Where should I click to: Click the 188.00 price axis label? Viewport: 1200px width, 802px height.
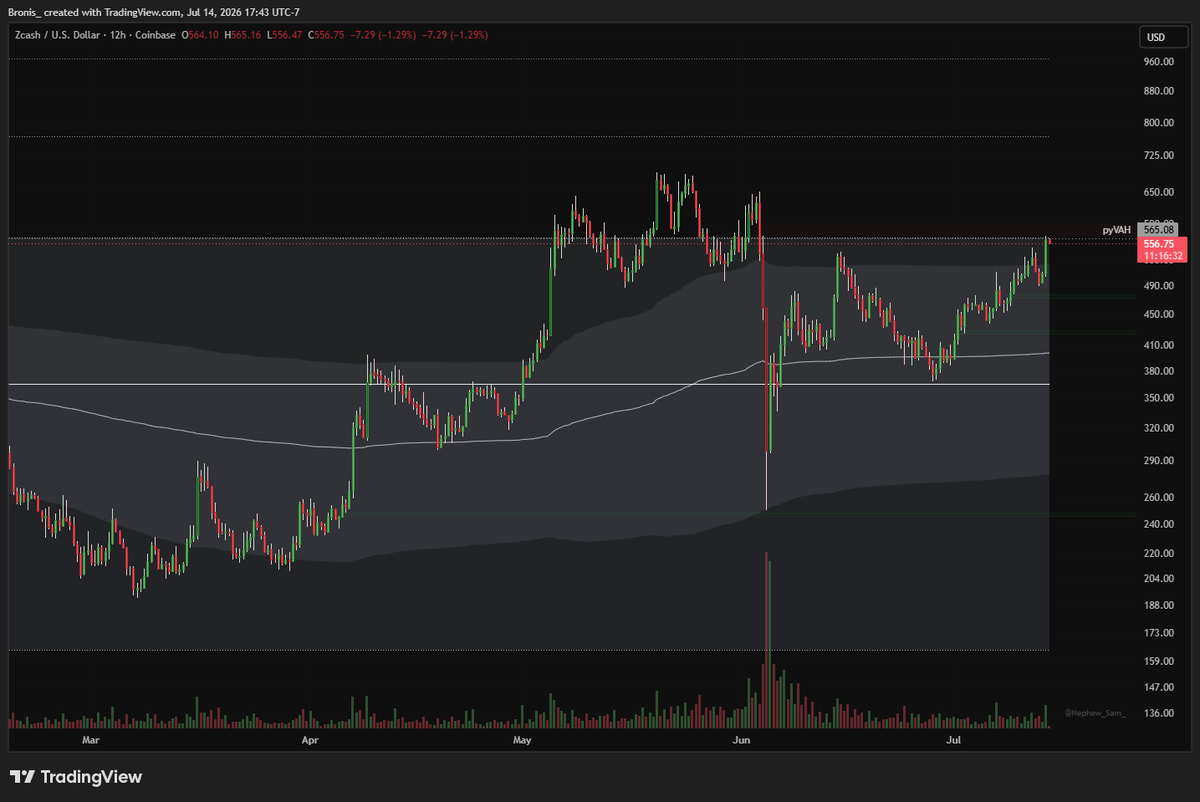[x=1158, y=606]
